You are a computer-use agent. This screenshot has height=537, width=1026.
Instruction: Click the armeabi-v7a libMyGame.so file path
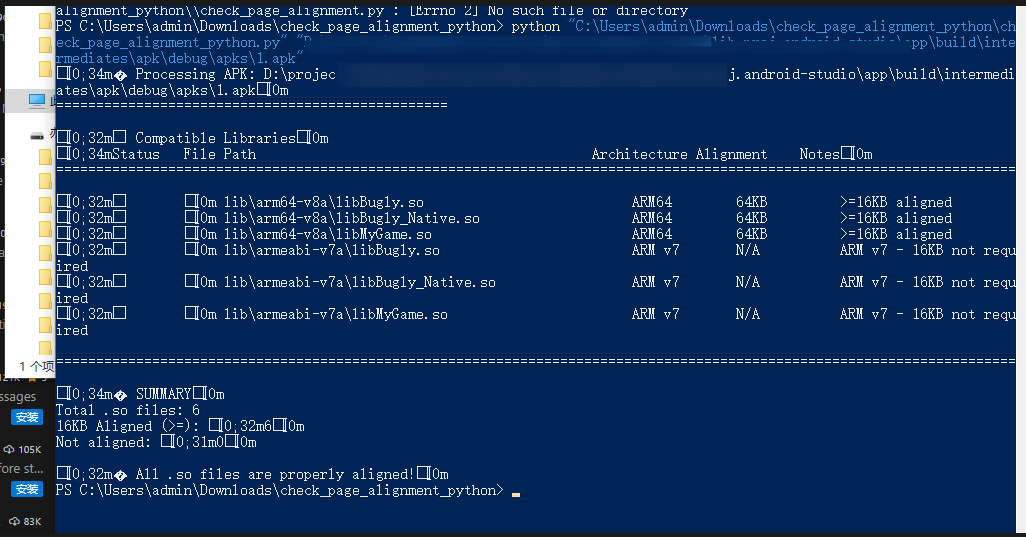click(x=335, y=314)
